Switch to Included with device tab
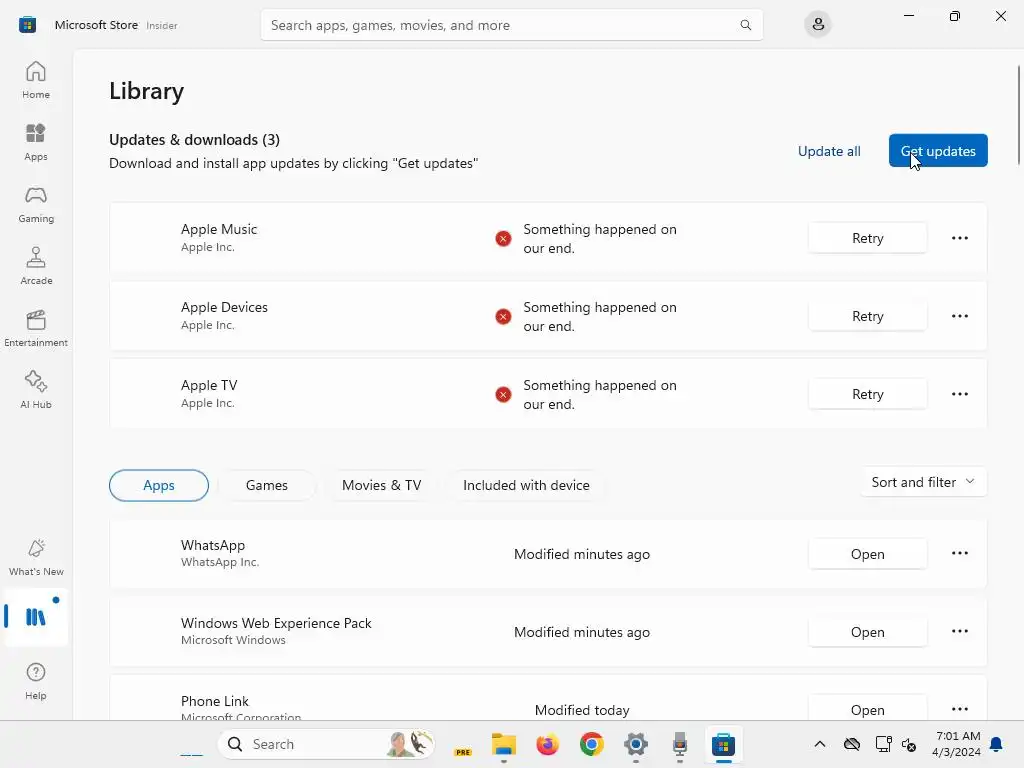 pyautogui.click(x=526, y=485)
